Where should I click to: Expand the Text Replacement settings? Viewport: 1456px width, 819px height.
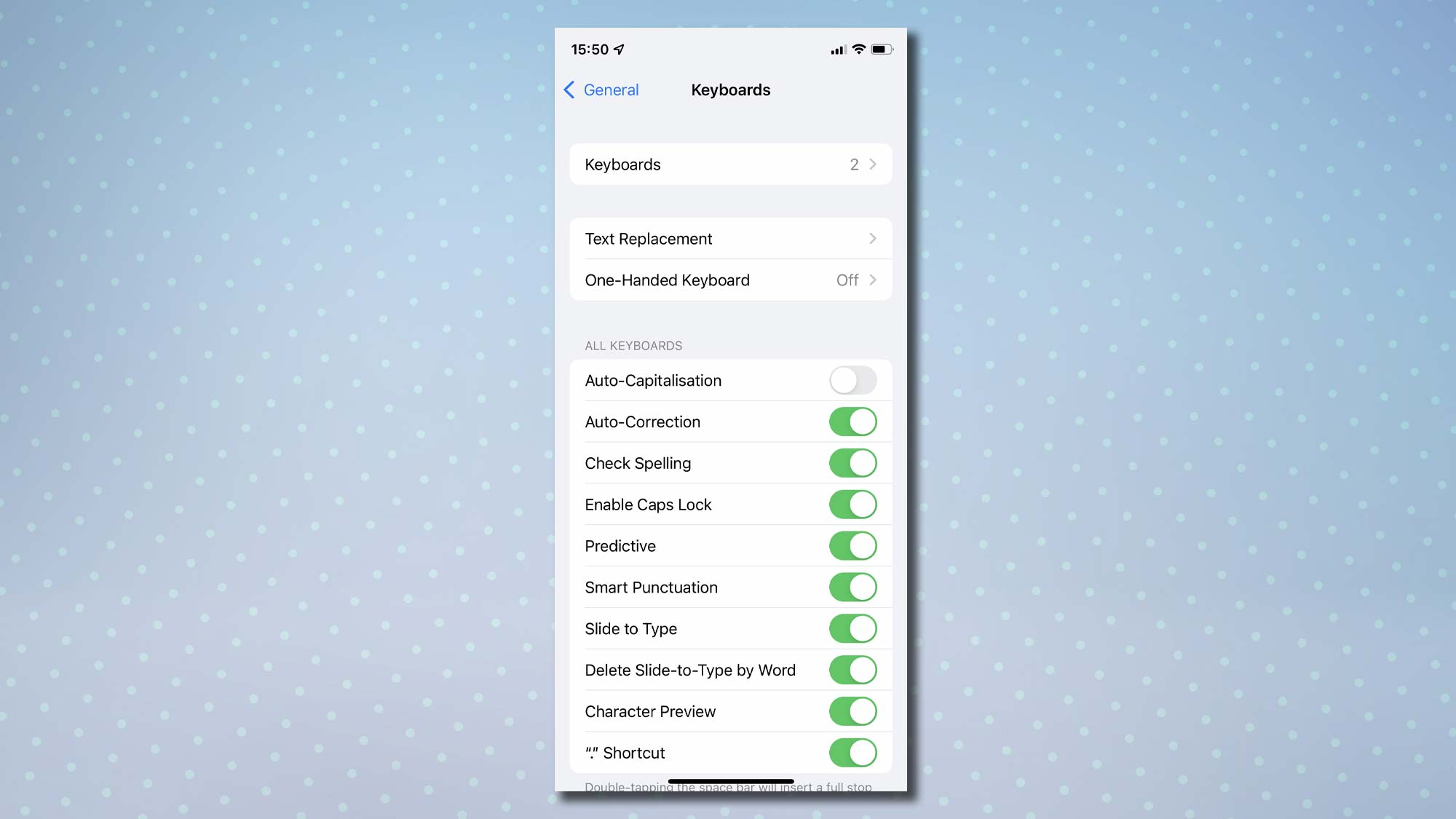pyautogui.click(x=730, y=238)
